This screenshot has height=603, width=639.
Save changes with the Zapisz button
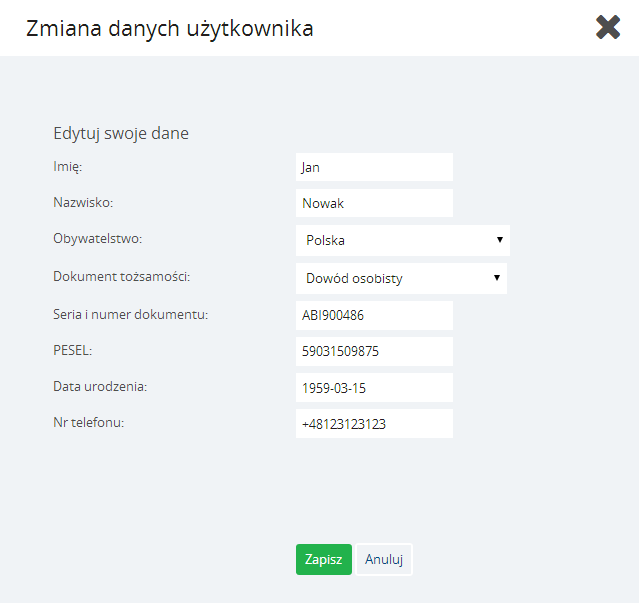(324, 559)
